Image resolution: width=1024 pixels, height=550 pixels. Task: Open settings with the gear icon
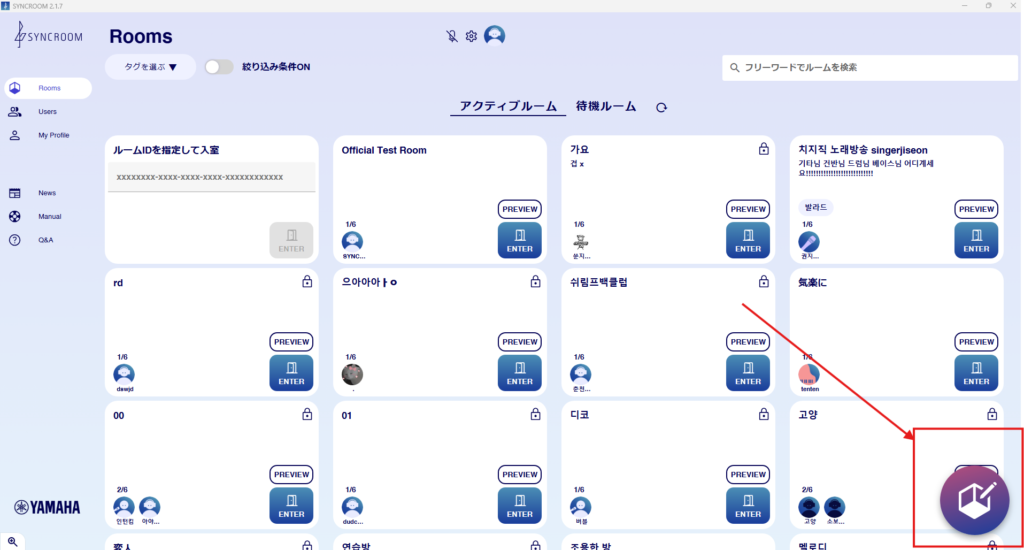(x=471, y=36)
